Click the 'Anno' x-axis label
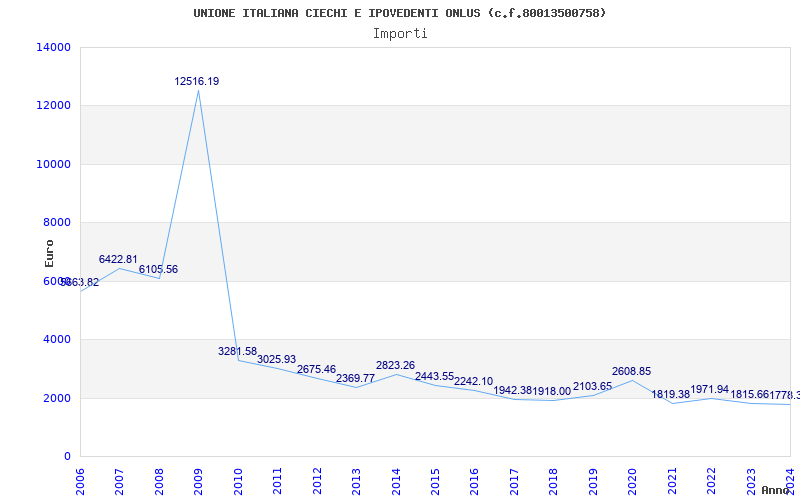 tap(776, 490)
